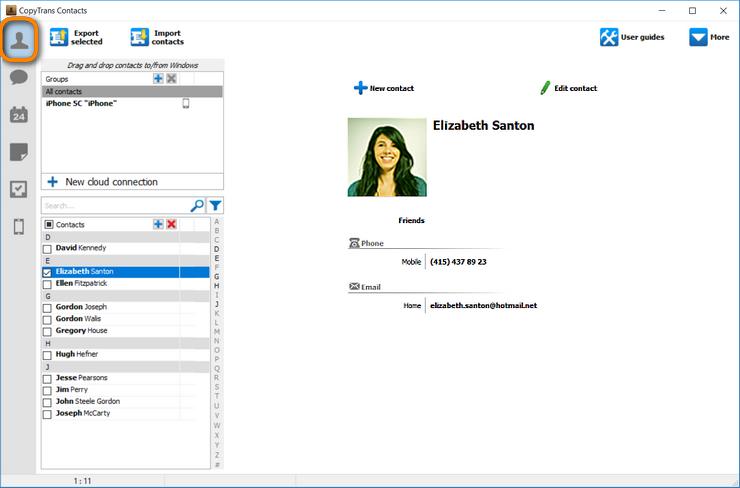Select contact name Gregory House
740x488 pixels.
(x=81, y=330)
